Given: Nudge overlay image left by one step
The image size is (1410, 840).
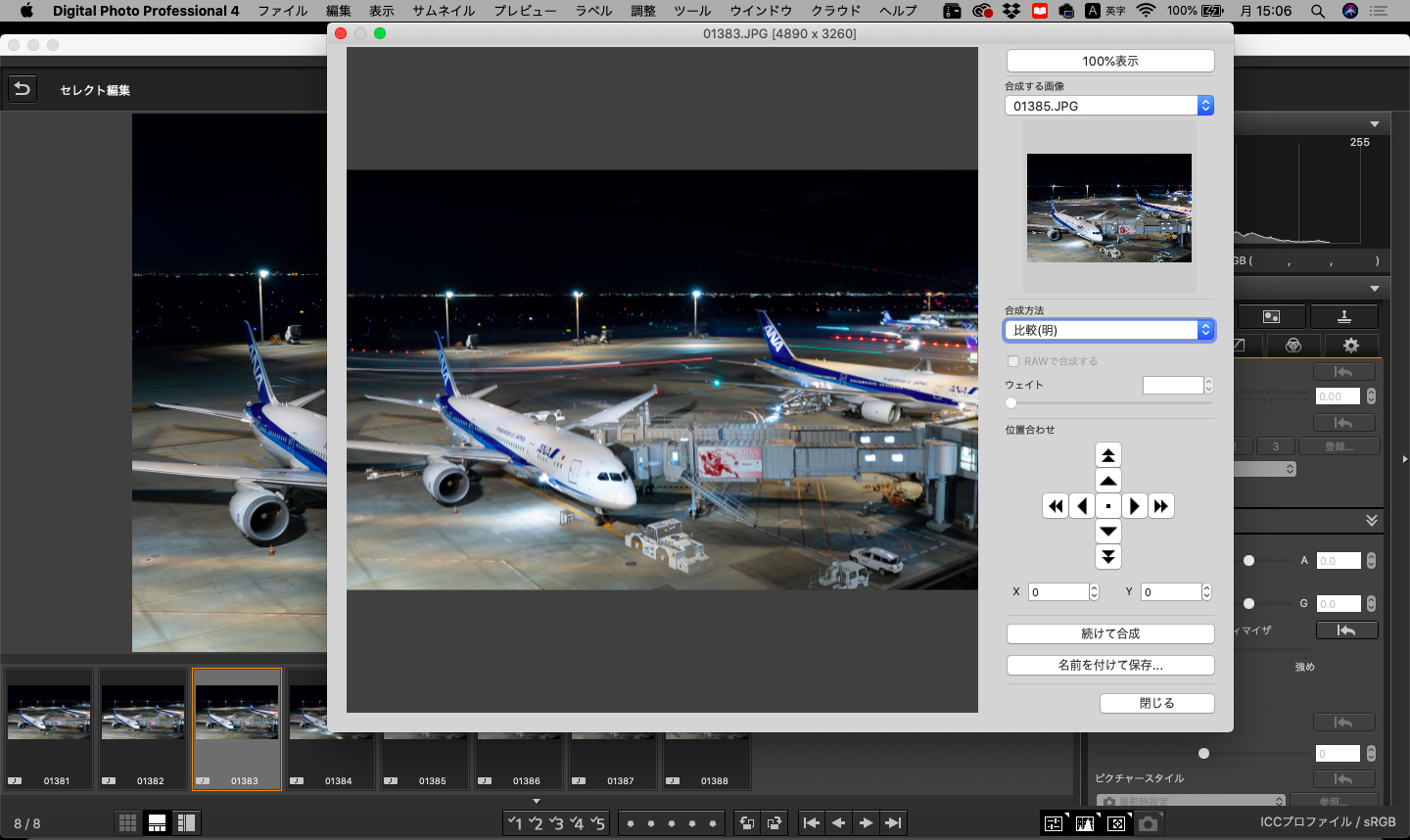Looking at the screenshot, I should pos(1082,506).
